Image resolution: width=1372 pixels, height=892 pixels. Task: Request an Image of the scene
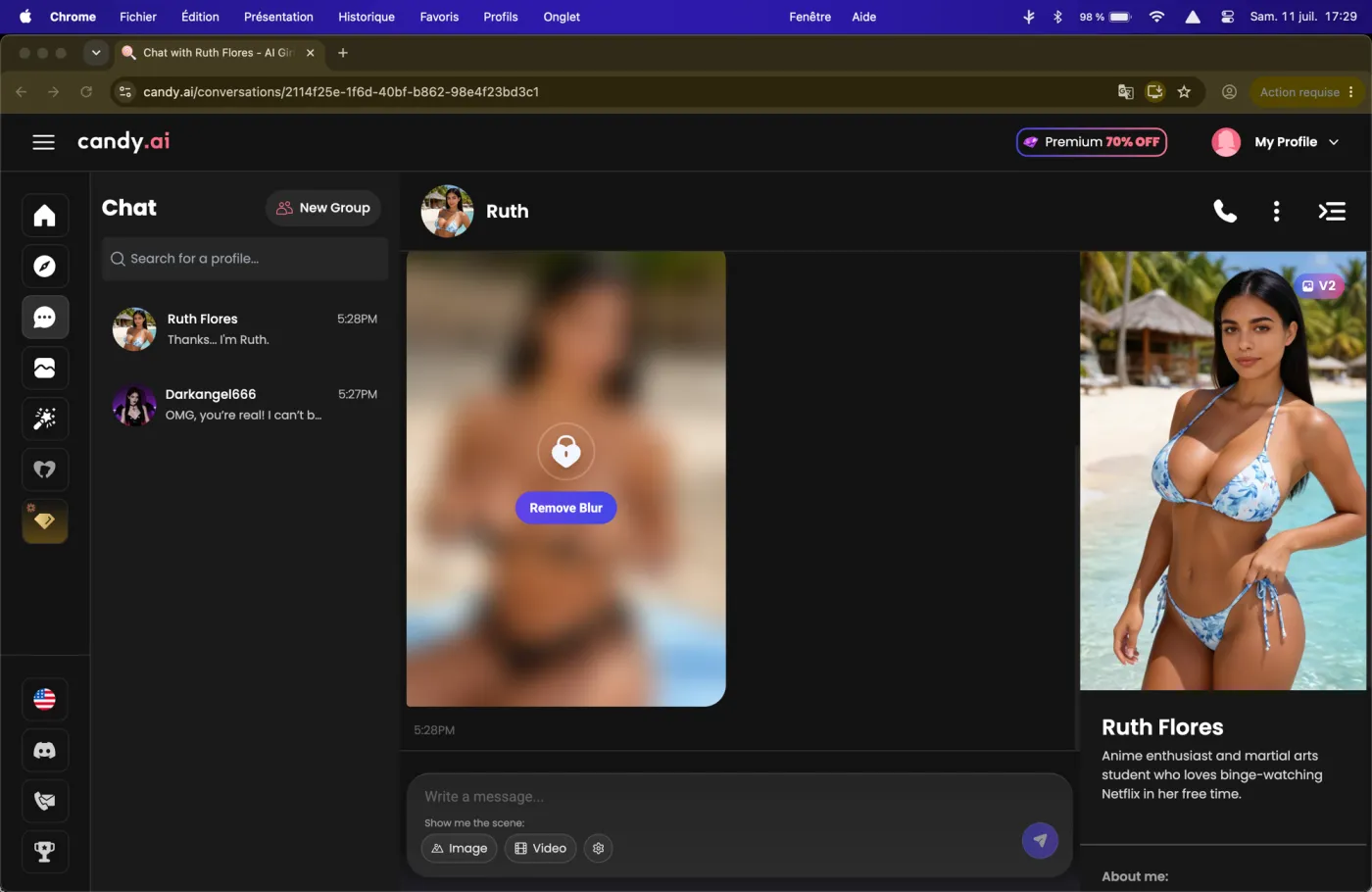tap(460, 849)
